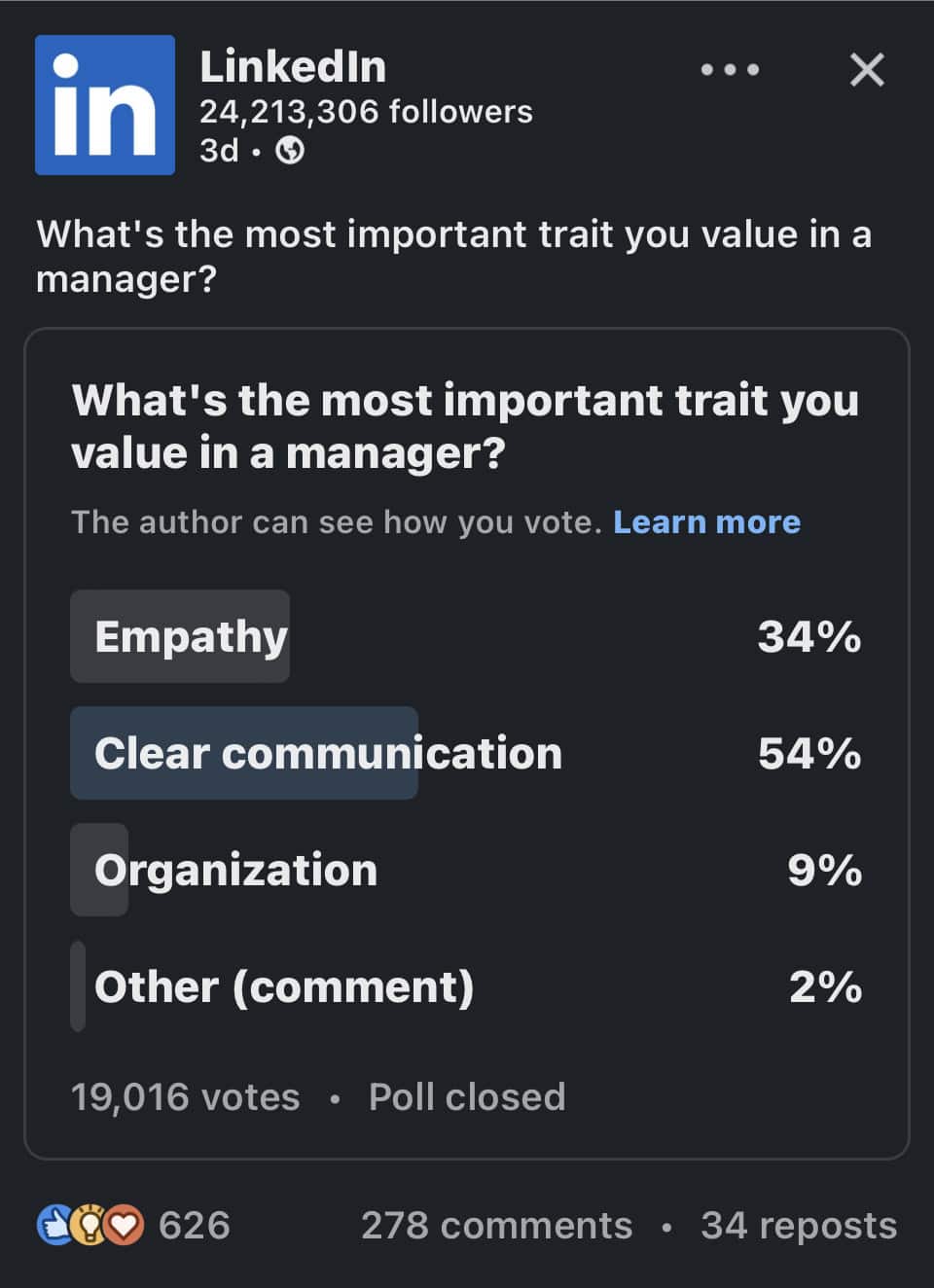This screenshot has width=934, height=1288.
Task: Click the 54% result for Clear communication
Action: click(809, 754)
